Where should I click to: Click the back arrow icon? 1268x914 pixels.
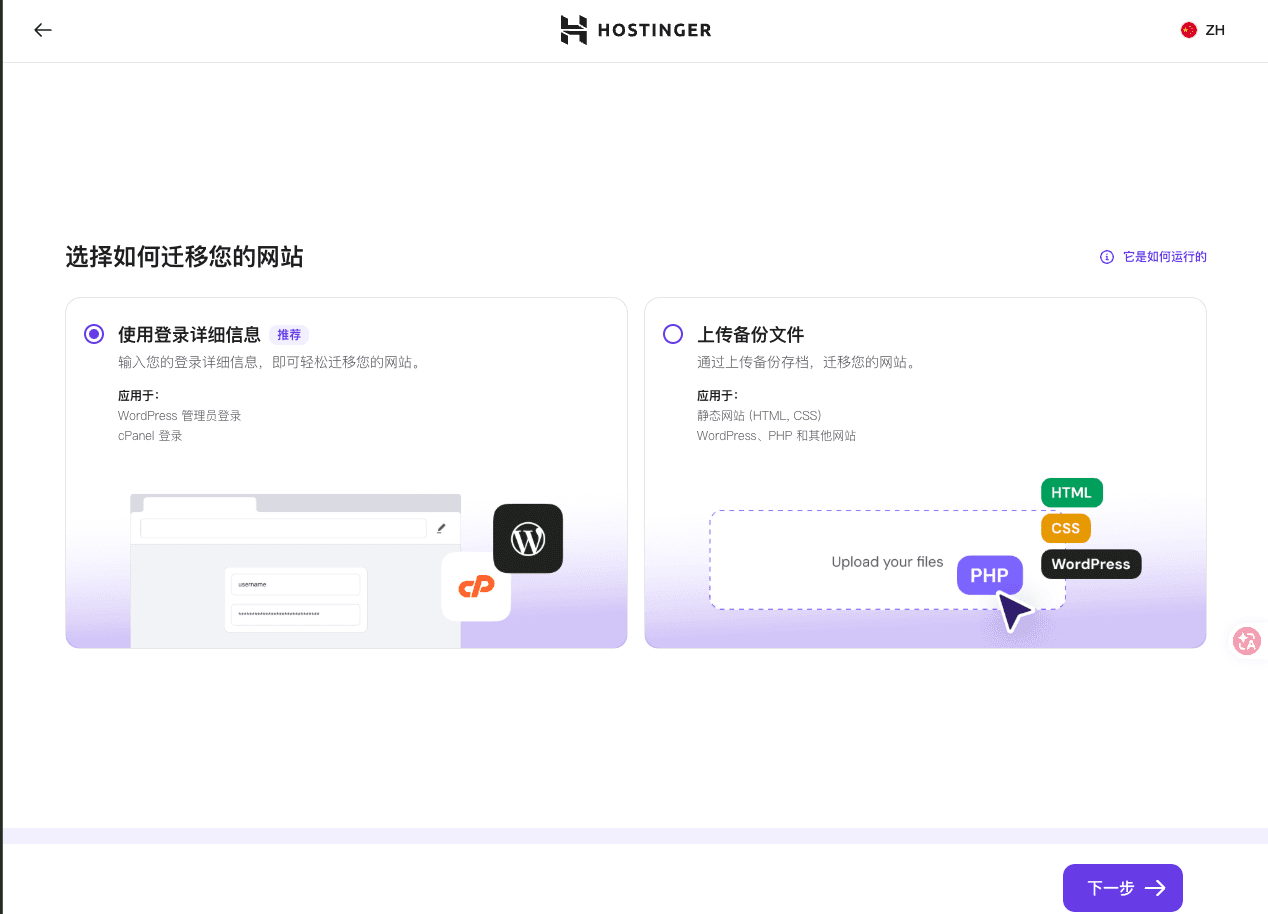tap(42, 30)
